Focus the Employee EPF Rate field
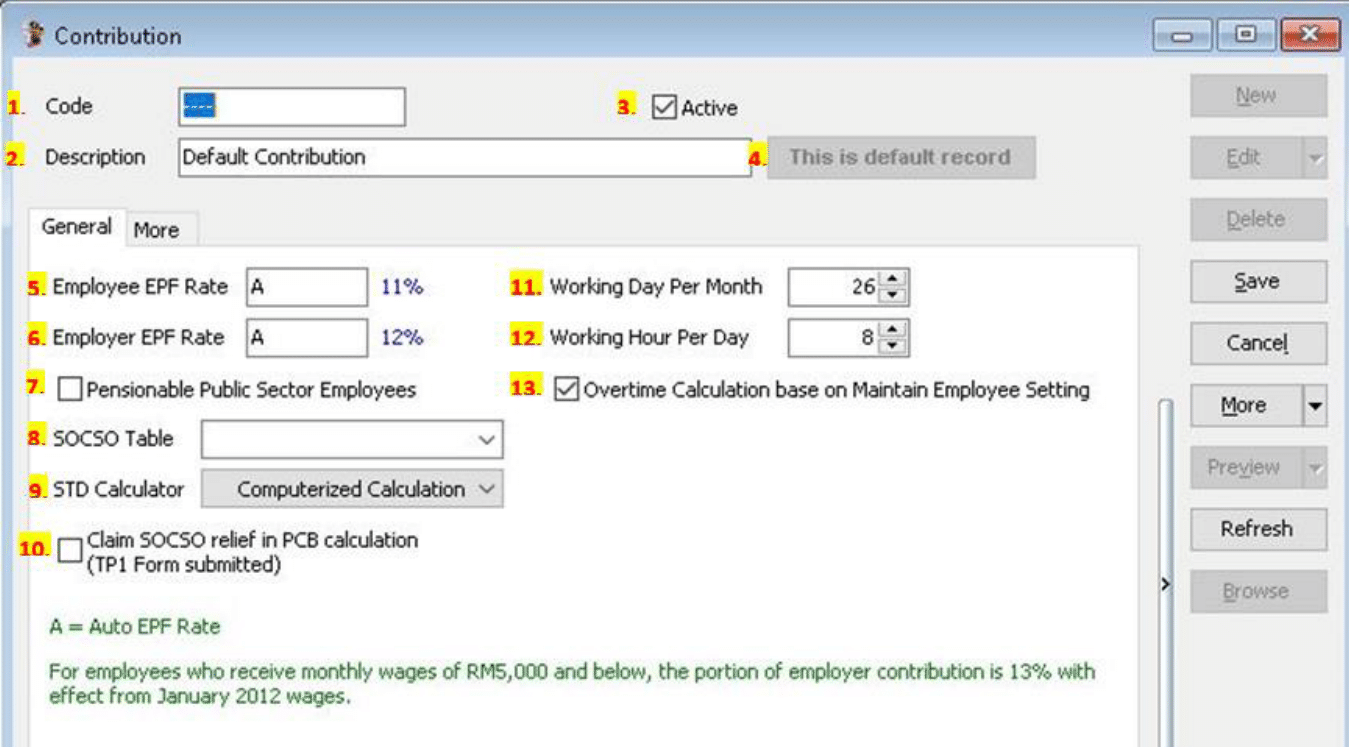This screenshot has width=1350, height=747. pyautogui.click(x=307, y=287)
